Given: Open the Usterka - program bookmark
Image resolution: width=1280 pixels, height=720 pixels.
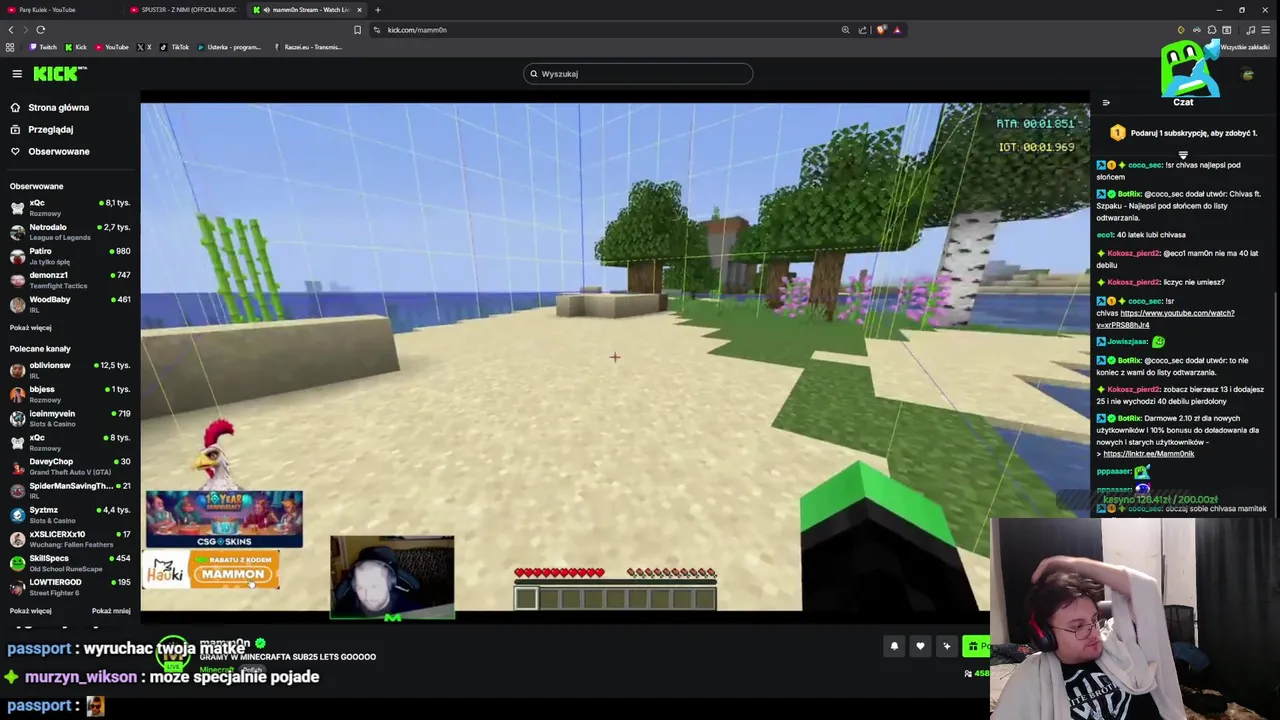Looking at the screenshot, I should coord(229,47).
